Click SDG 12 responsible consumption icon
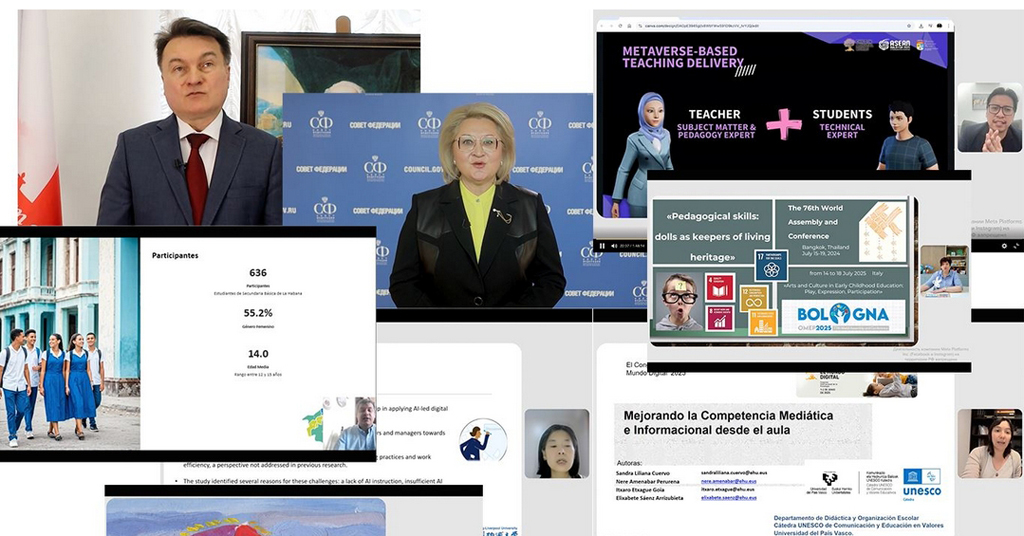Viewport: 1024px width, 536px height. (x=754, y=298)
